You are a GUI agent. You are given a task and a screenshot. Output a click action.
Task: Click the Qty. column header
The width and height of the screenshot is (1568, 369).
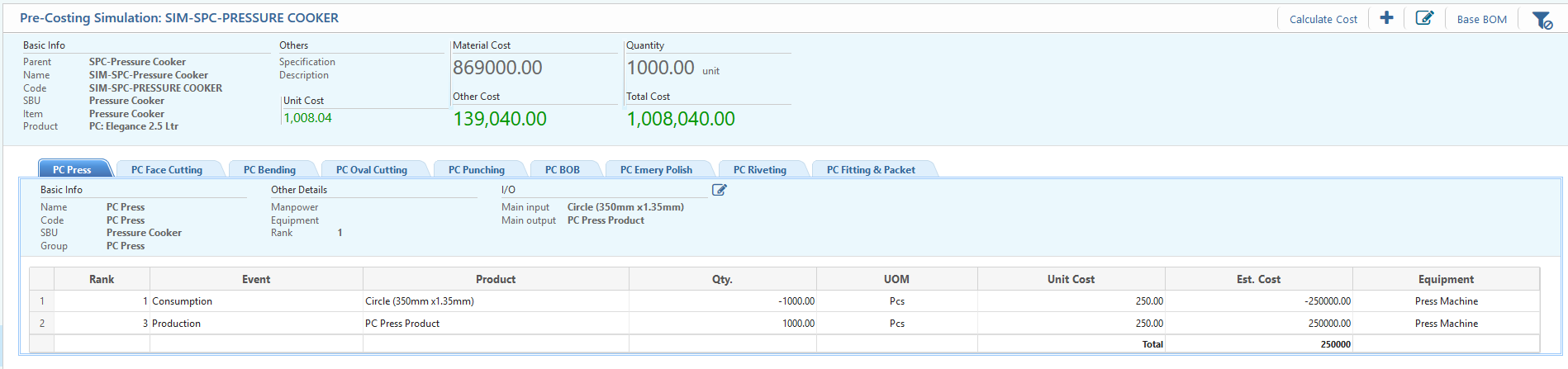pos(723,279)
